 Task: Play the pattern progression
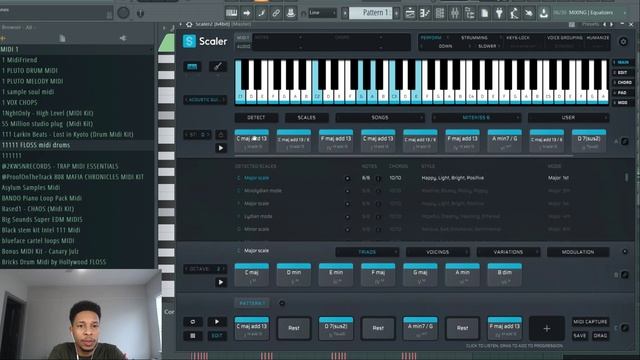point(217,322)
